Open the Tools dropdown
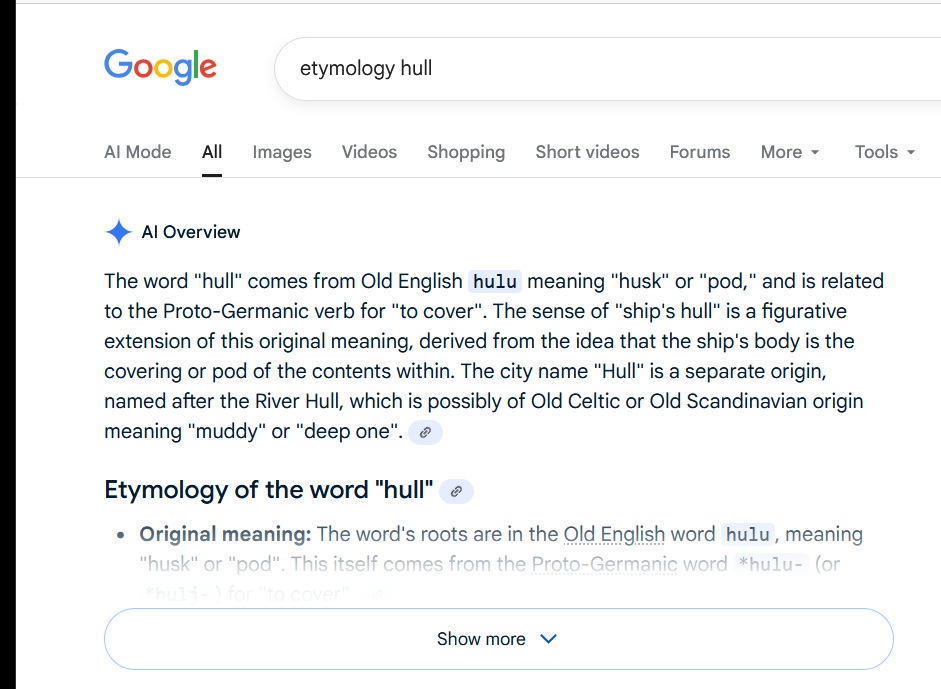The width and height of the screenshot is (941, 689). (x=884, y=152)
